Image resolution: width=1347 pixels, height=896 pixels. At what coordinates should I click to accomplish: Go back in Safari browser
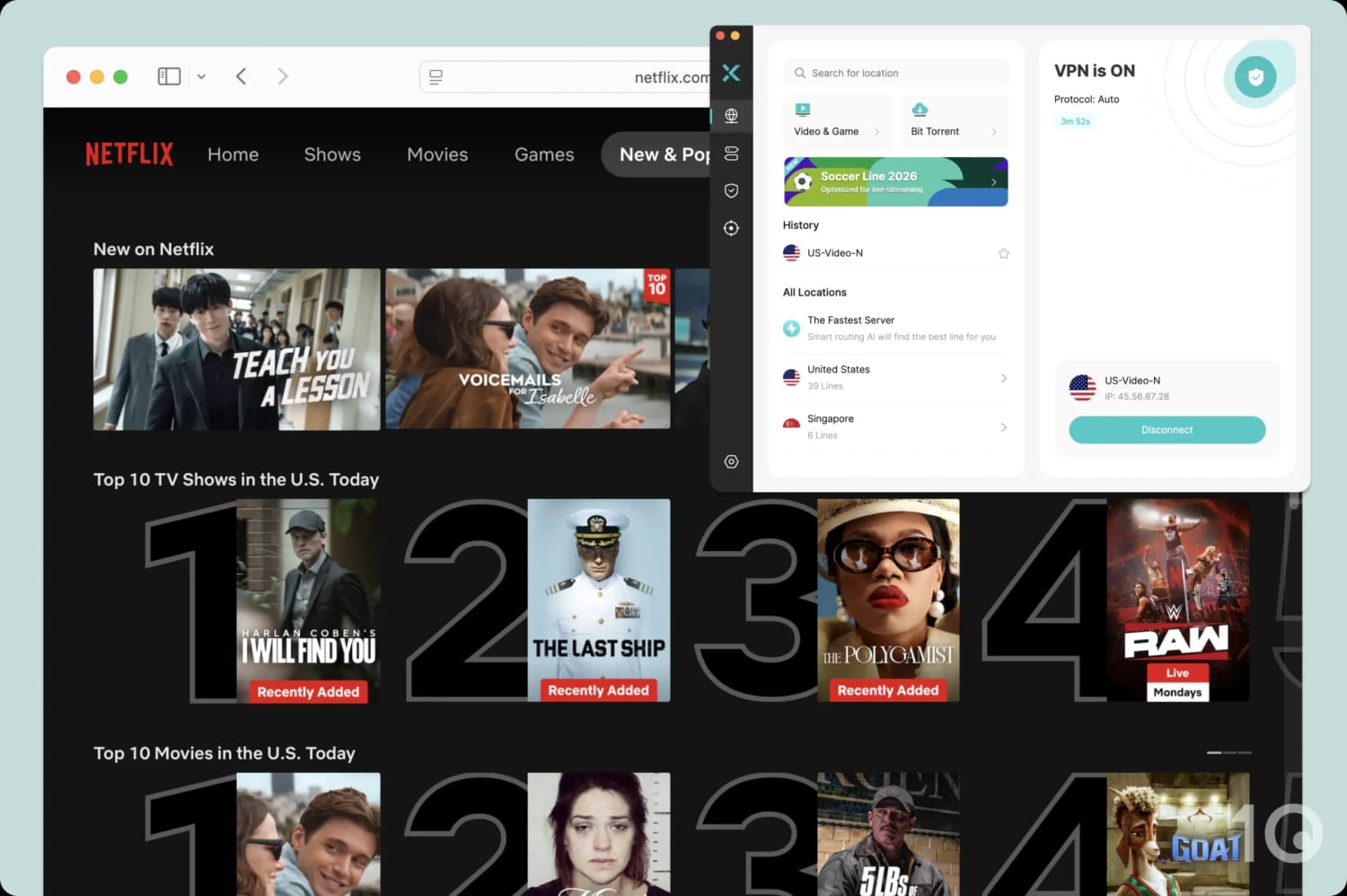click(x=241, y=76)
